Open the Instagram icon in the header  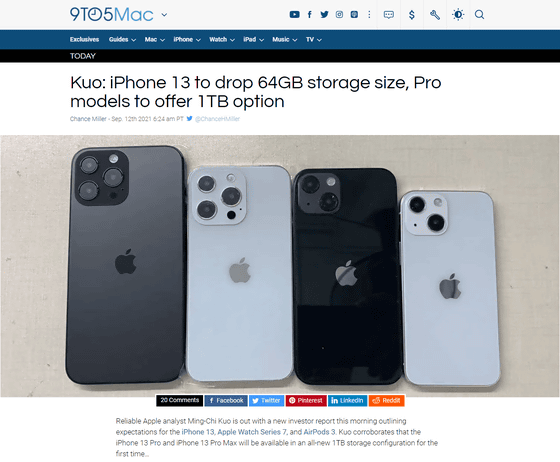(x=339, y=15)
